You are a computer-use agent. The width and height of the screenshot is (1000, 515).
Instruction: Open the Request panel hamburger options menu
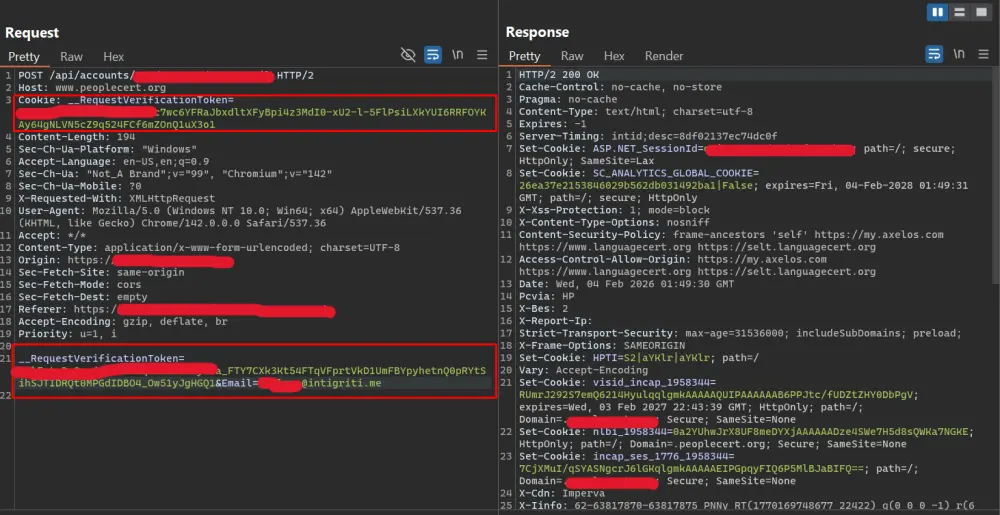(482, 55)
